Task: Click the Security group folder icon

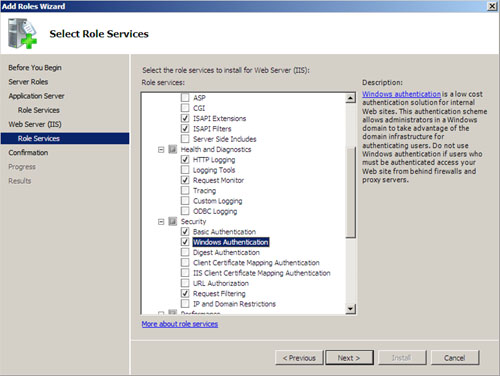Action: pos(172,221)
